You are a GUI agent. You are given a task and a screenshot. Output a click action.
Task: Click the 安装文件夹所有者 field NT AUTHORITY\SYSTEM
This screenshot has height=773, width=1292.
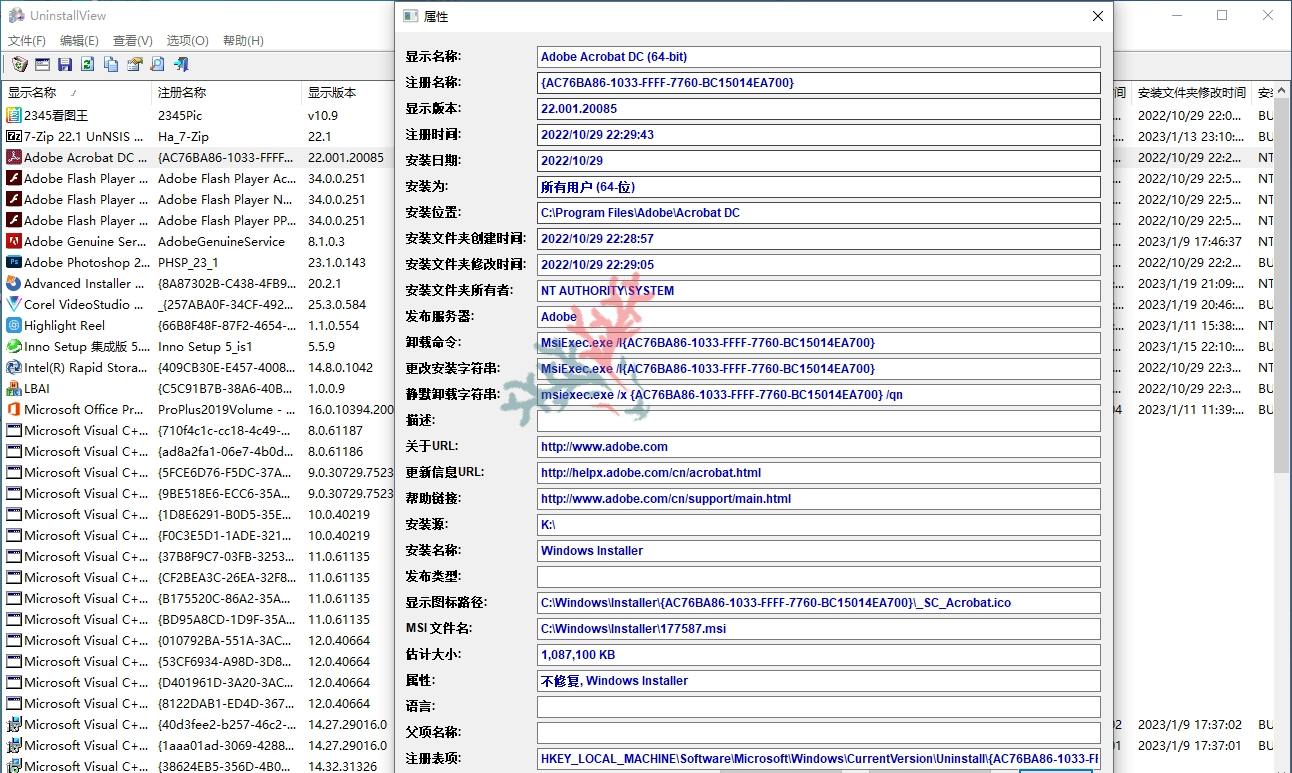point(818,291)
